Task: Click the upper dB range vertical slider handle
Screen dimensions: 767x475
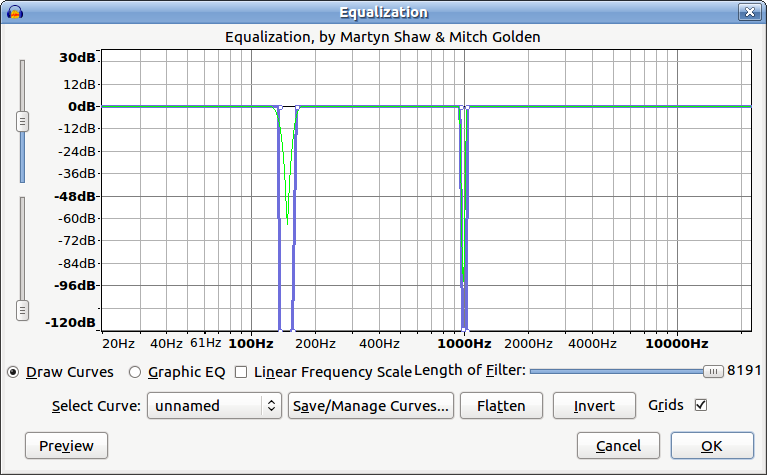Action: (22, 121)
